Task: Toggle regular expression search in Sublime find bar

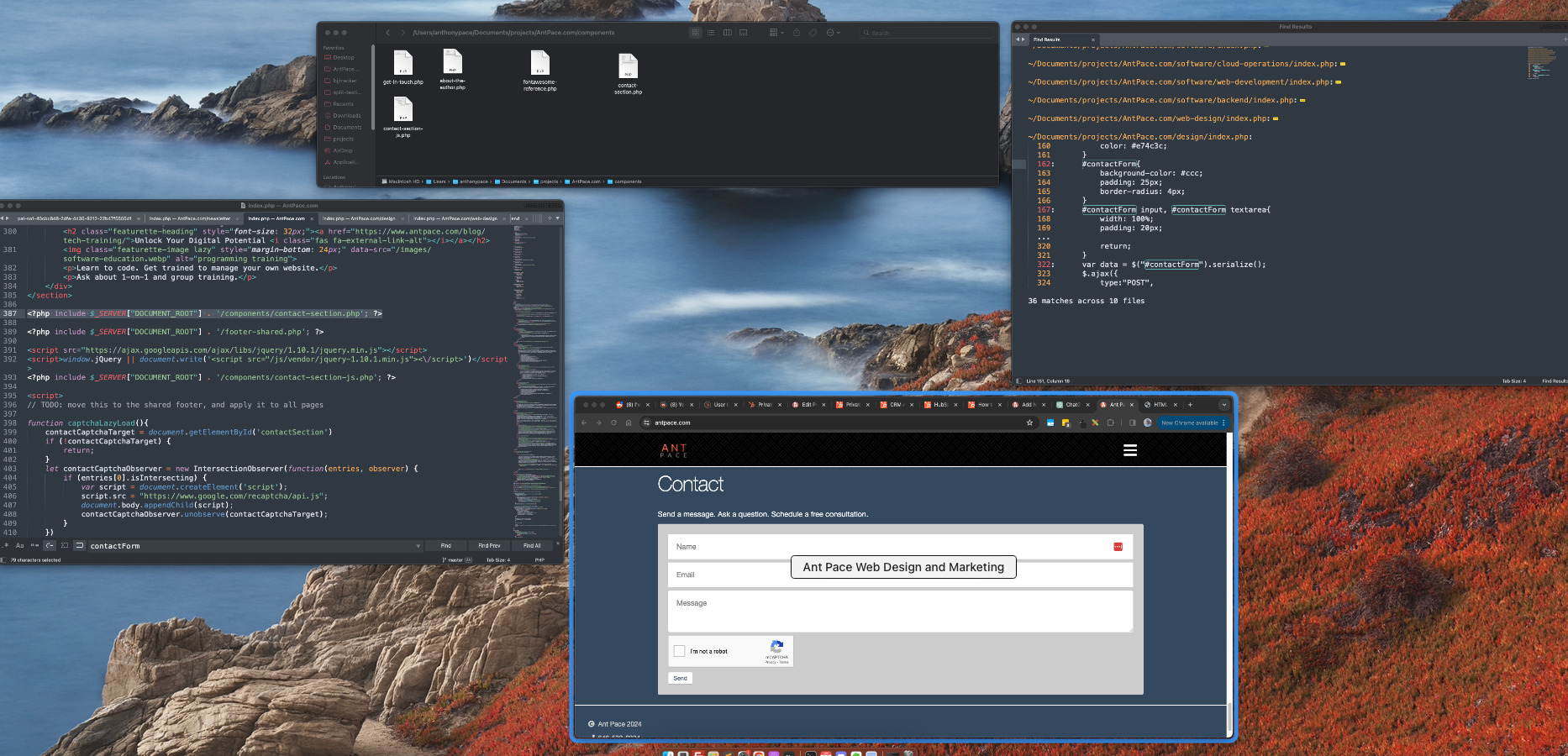Action: (5, 545)
